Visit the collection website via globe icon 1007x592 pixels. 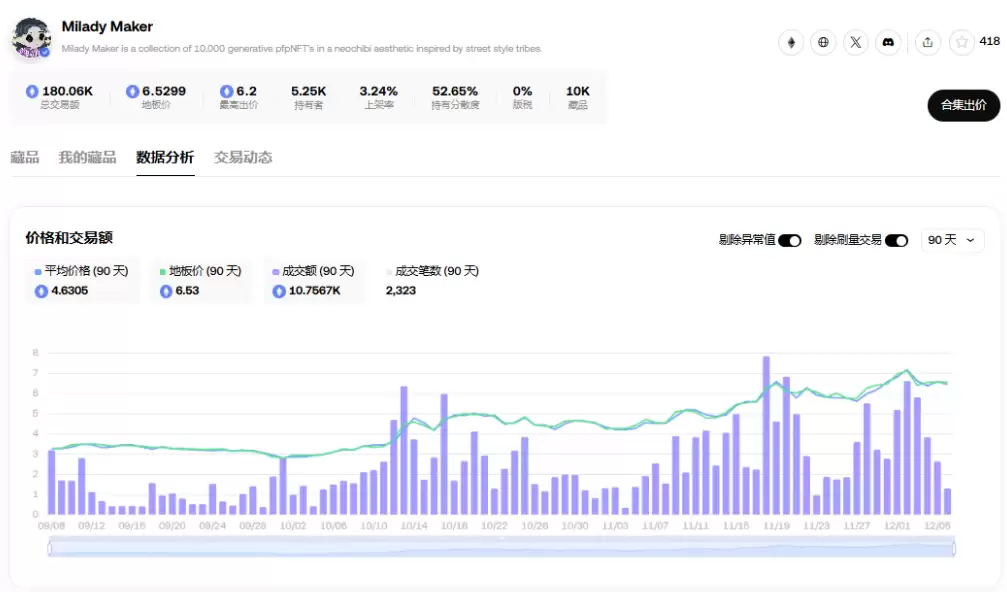823,43
